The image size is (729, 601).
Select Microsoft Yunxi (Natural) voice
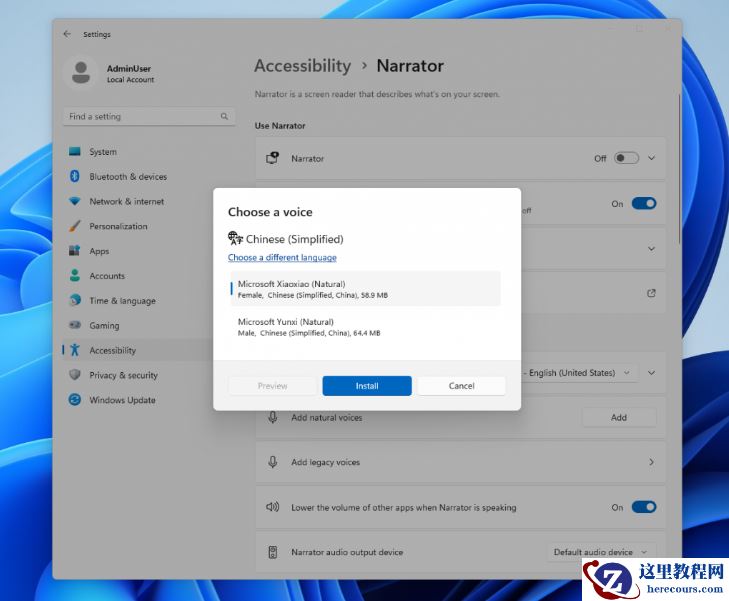point(366,327)
